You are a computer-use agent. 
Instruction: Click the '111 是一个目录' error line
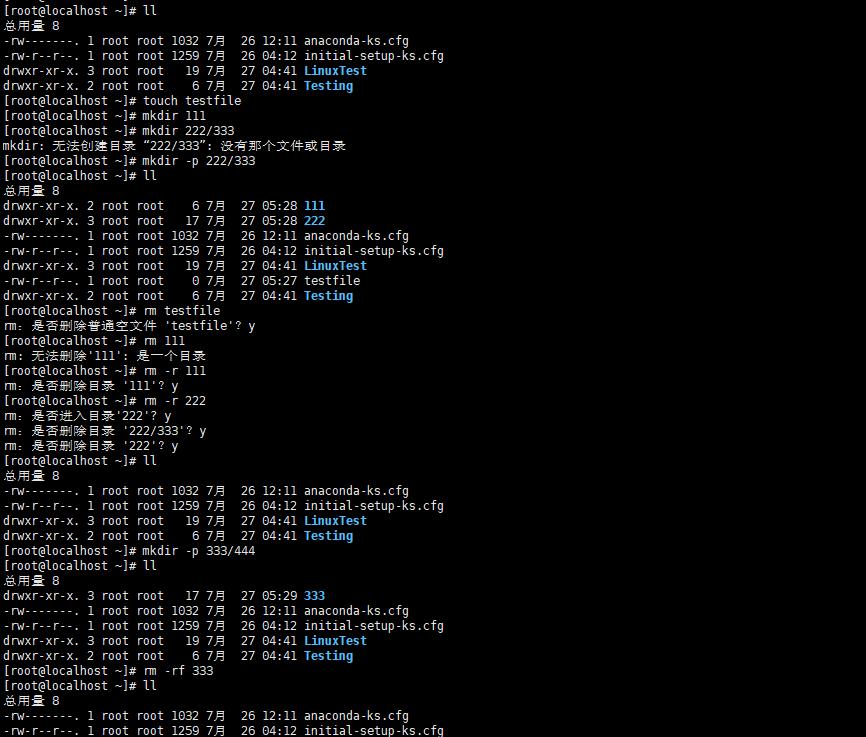[105, 356]
